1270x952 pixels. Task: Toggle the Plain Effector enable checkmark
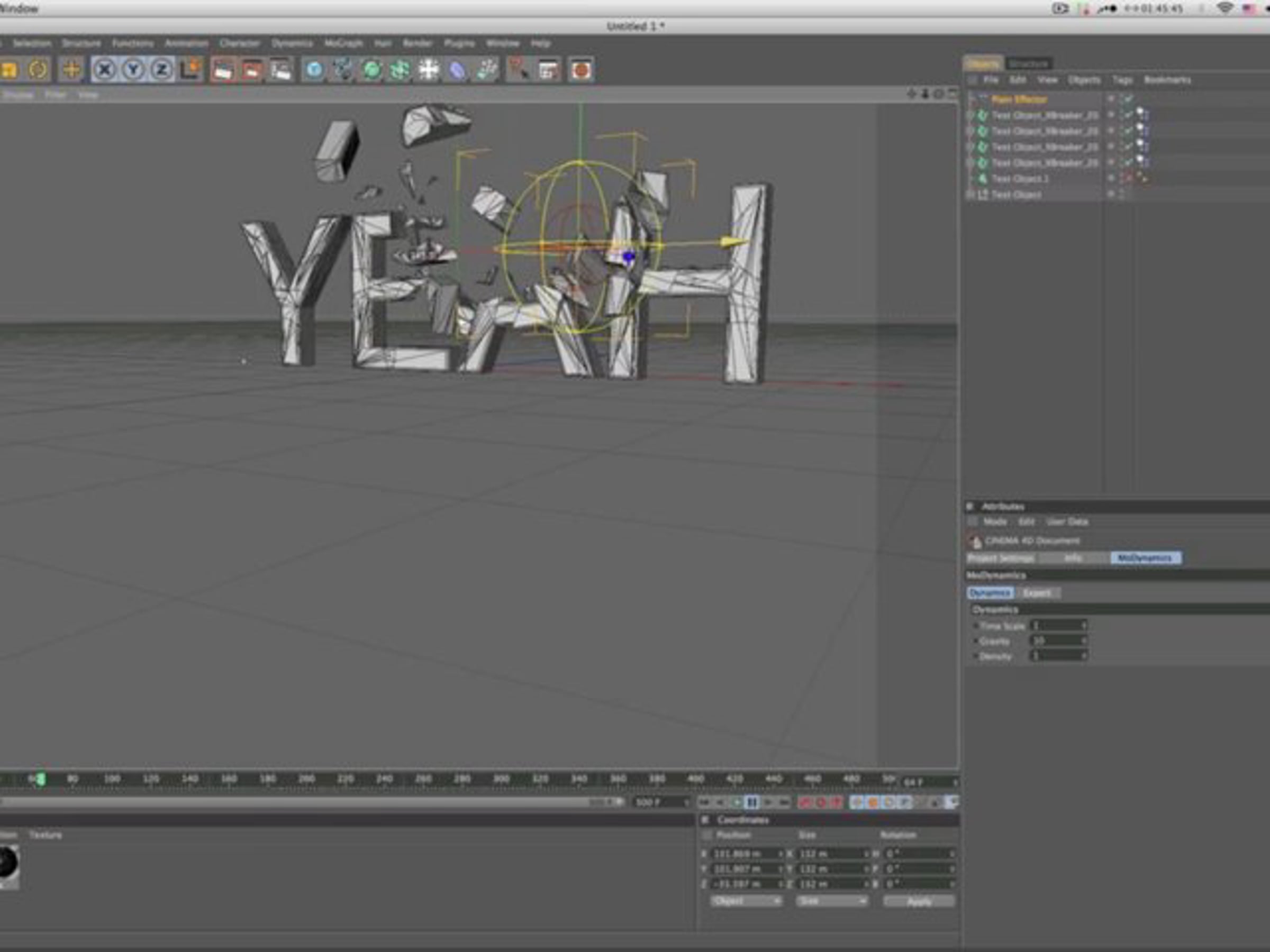1129,99
